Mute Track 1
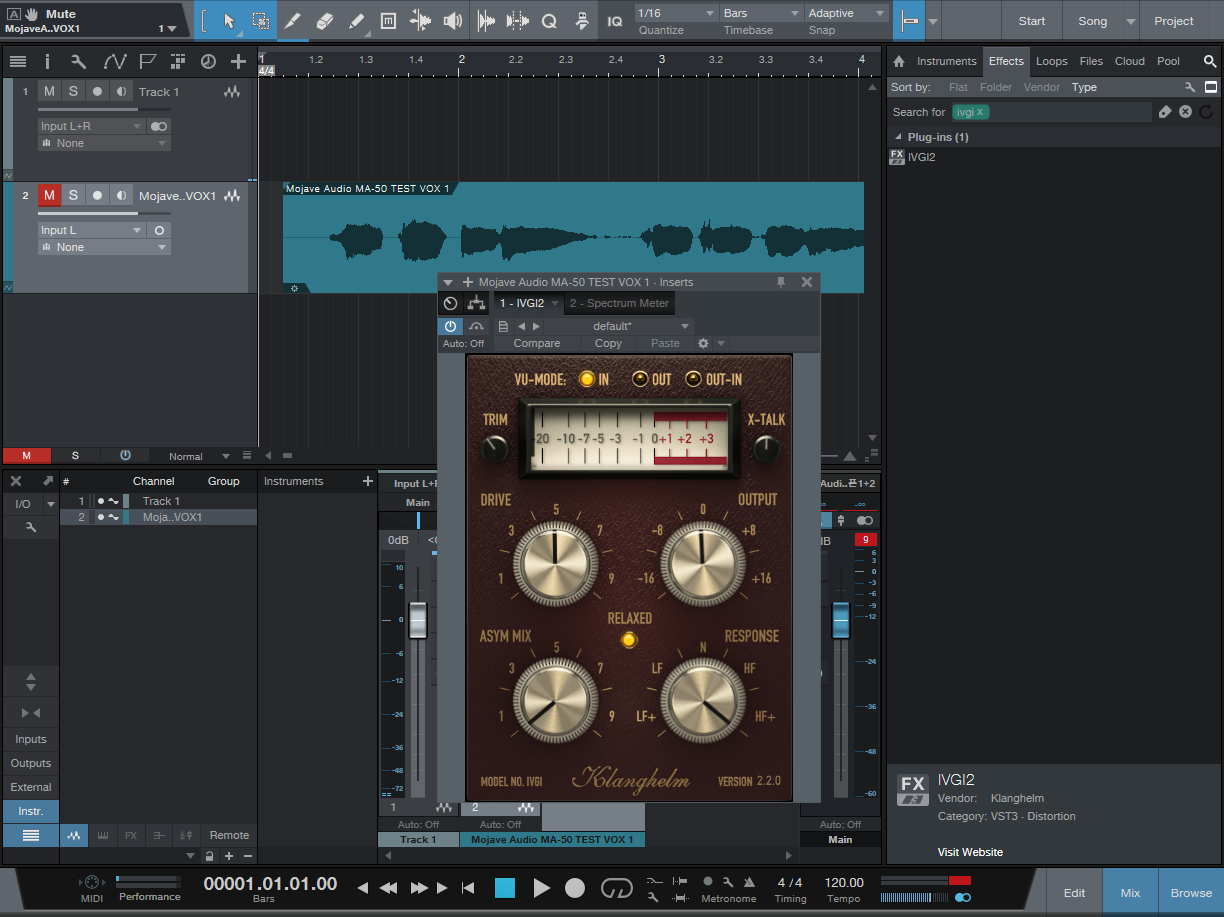This screenshot has height=917, width=1224. pos(49,91)
